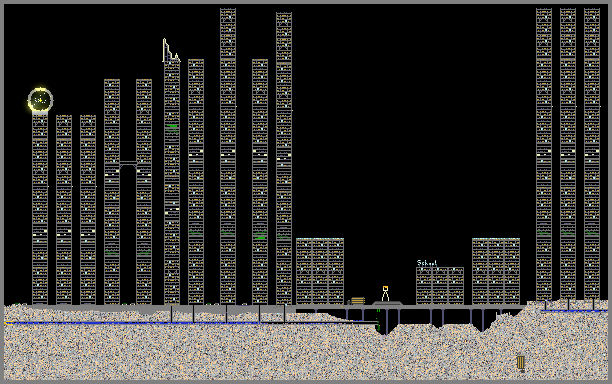Select the yellow spire on the tower roof
The width and height of the screenshot is (612, 384).
click(x=171, y=50)
